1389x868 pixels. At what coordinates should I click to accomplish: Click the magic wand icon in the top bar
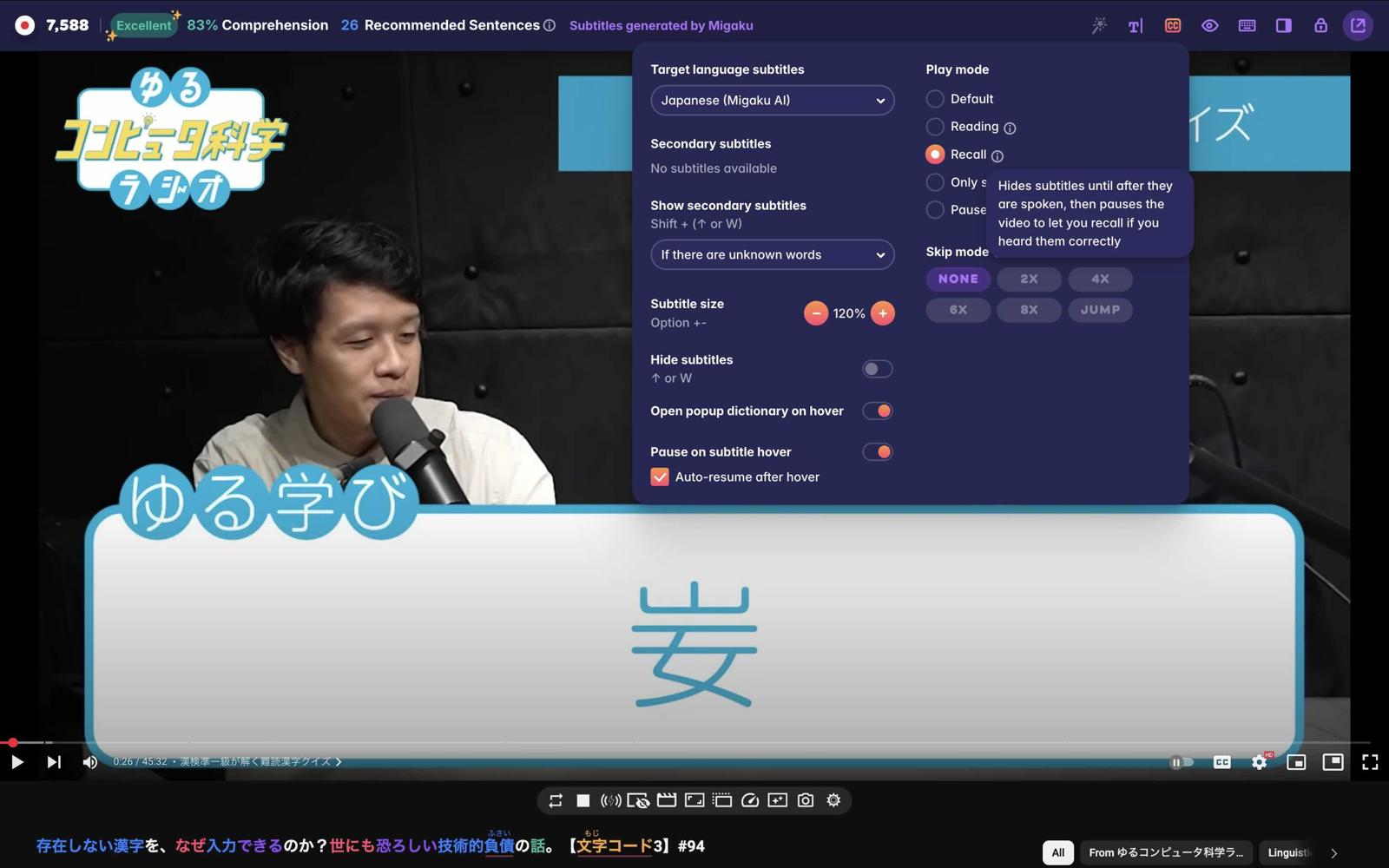(1099, 25)
